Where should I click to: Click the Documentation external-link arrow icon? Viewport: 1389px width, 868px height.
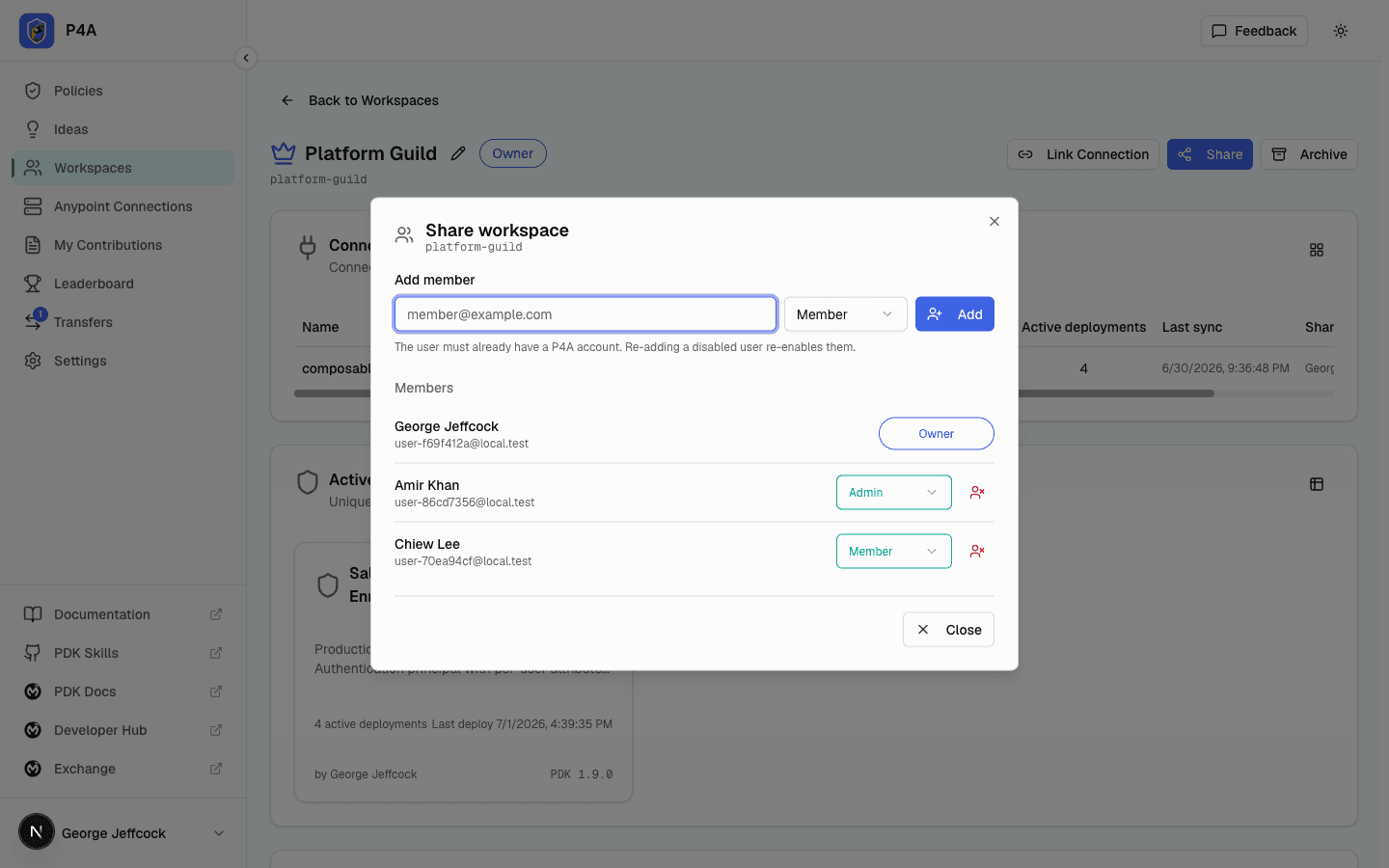(216, 614)
